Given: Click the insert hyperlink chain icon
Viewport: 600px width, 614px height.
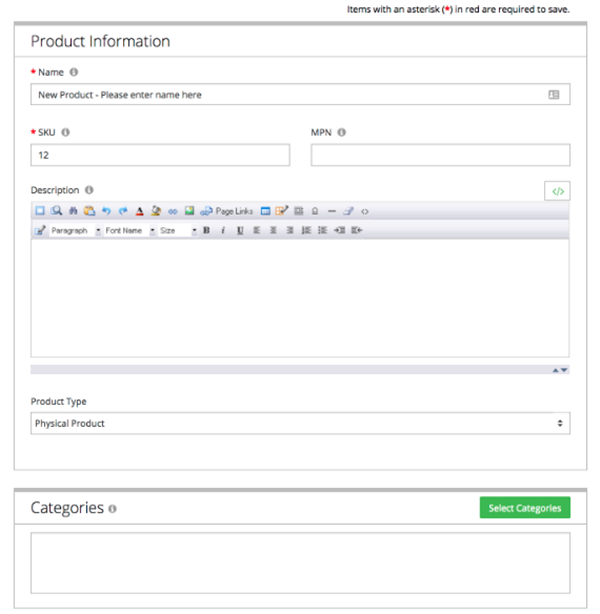Looking at the screenshot, I should coord(172,211).
